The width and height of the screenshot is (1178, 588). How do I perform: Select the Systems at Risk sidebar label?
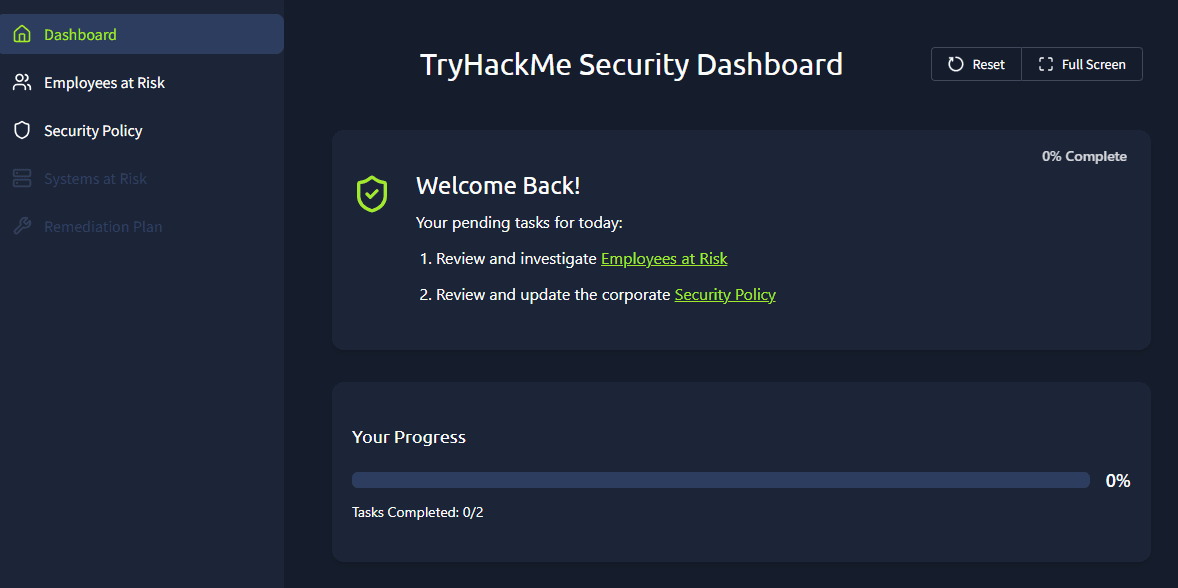point(95,179)
